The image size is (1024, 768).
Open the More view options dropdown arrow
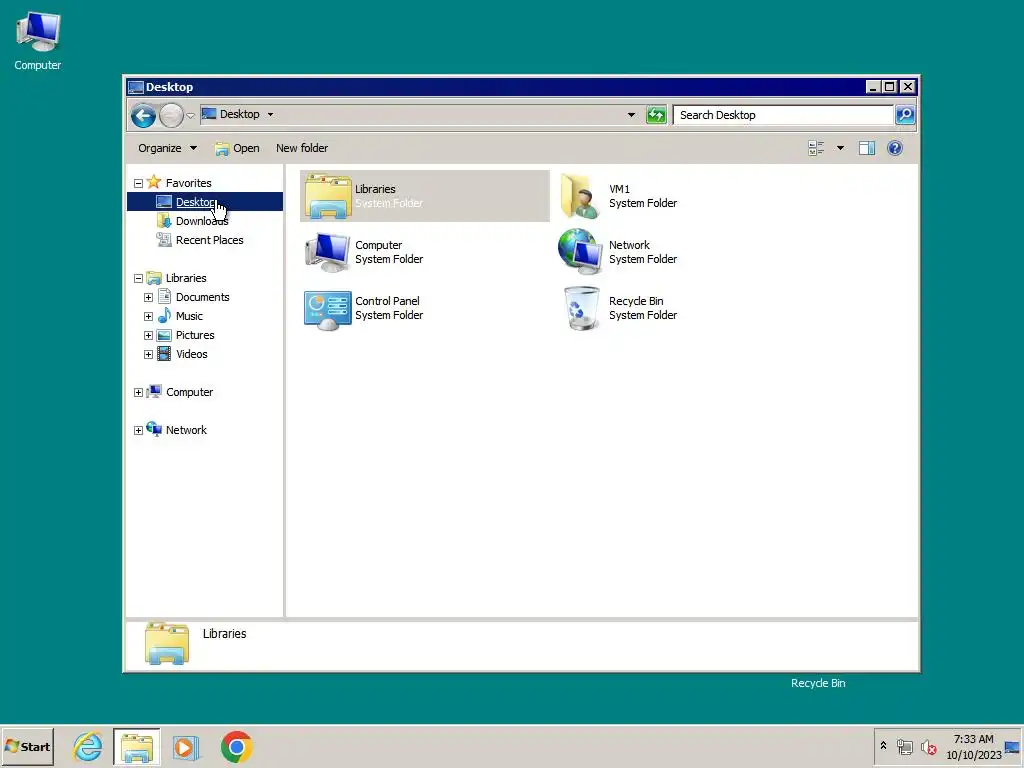pyautogui.click(x=840, y=148)
